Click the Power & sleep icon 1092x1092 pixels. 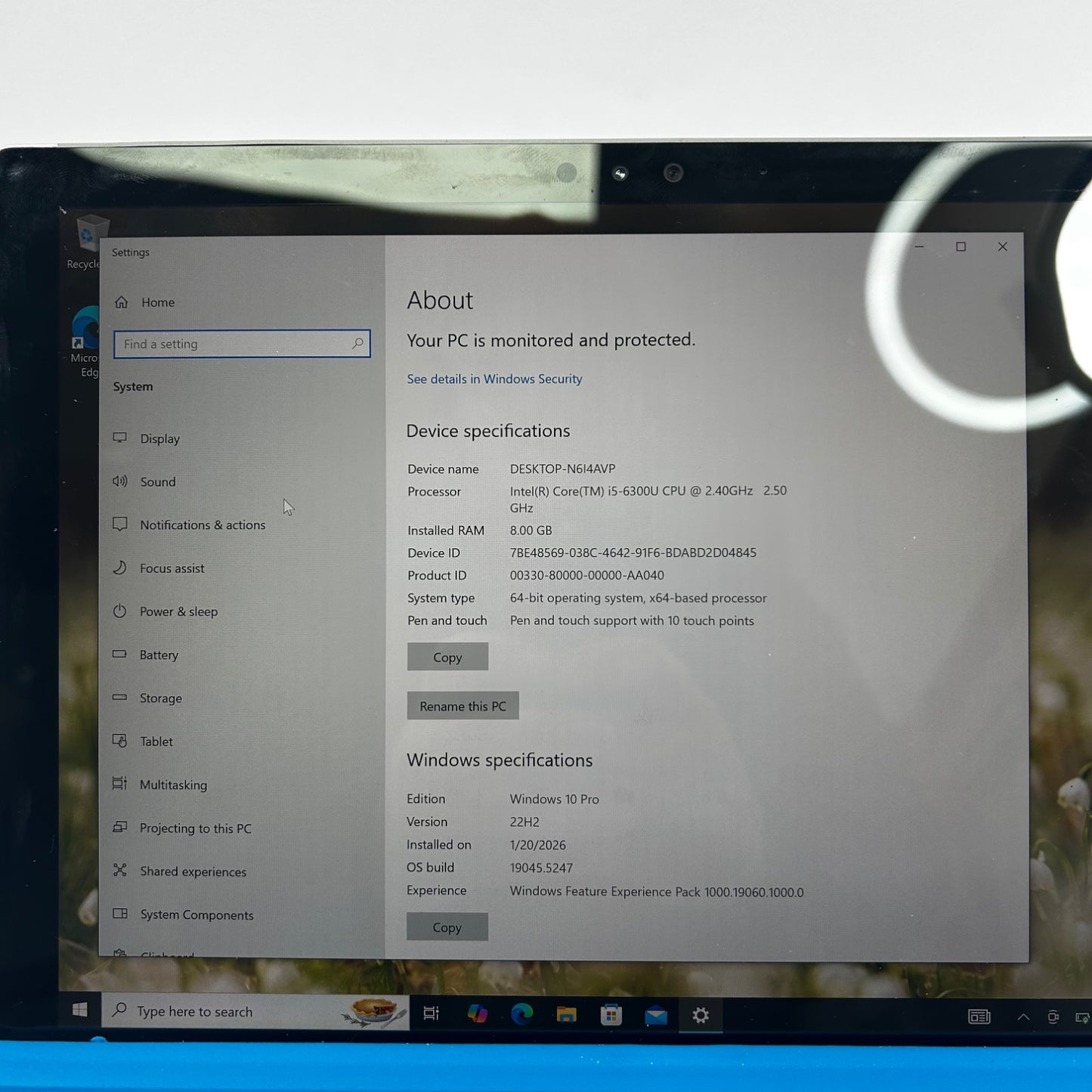(x=120, y=611)
